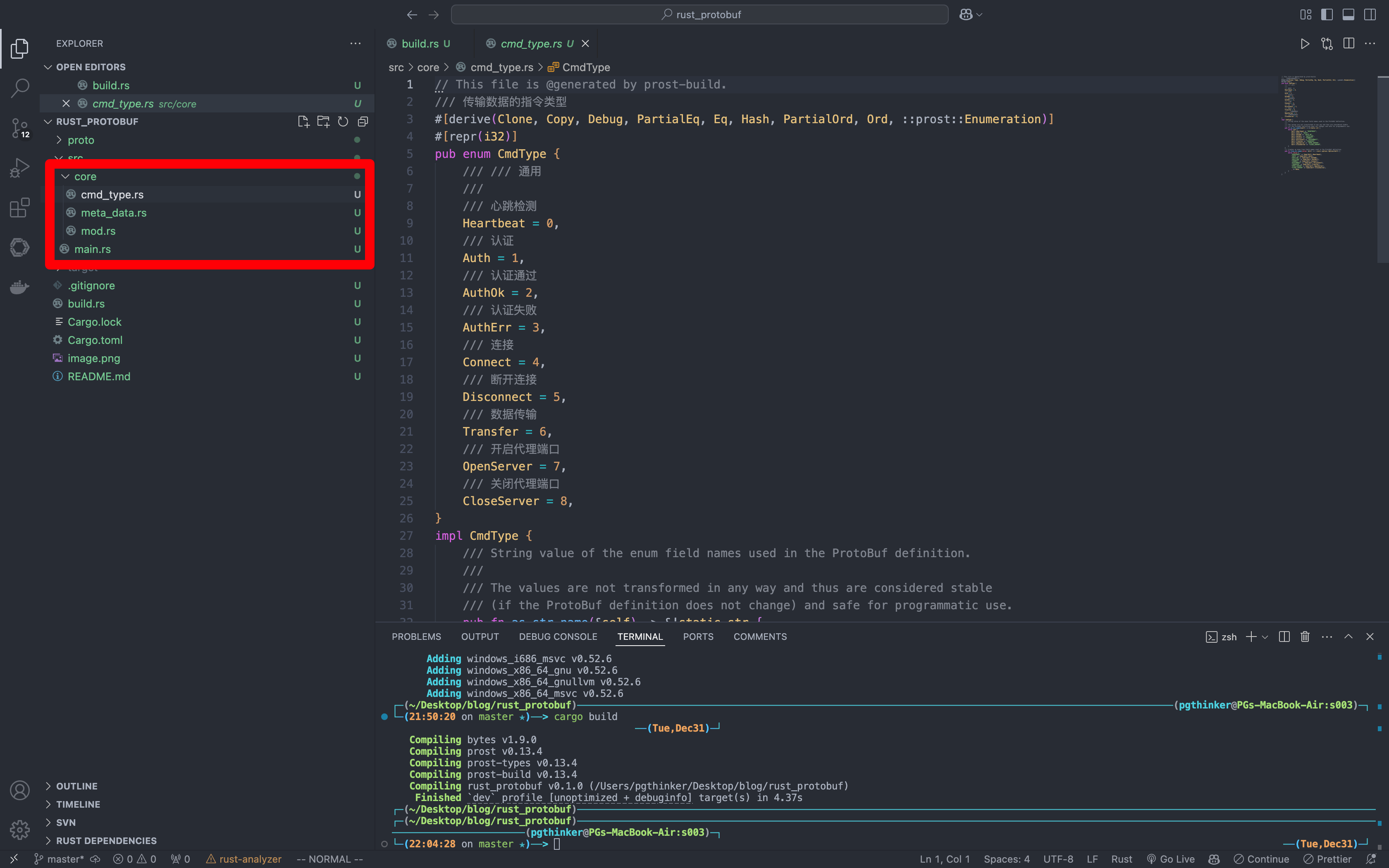1389x868 pixels.
Task: Open the new terminal profile dropdown
Action: (1265, 637)
